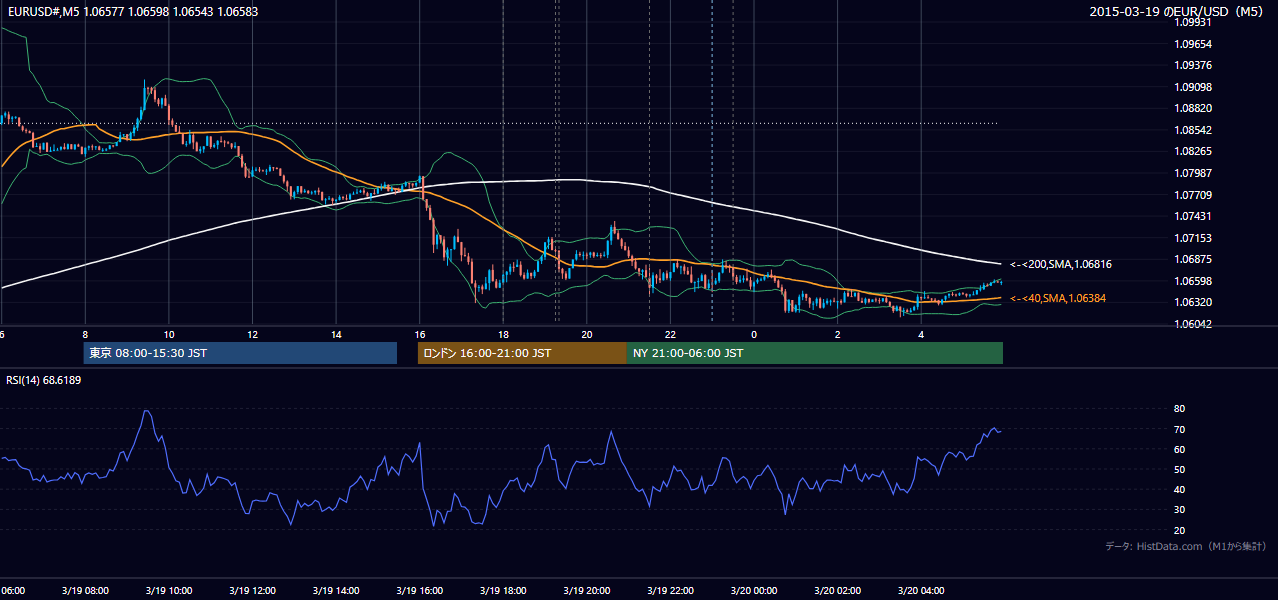Click the '3/19 08:00' date axis label
The image size is (1278, 600).
coord(85,591)
